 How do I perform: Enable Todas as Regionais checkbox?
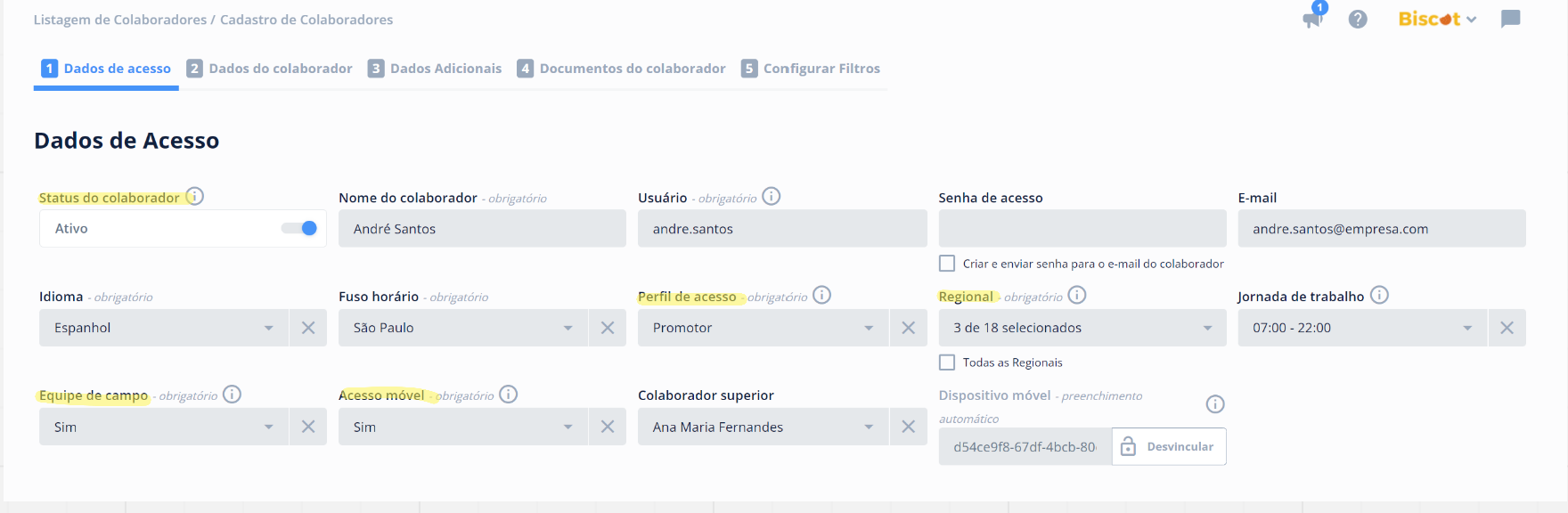click(947, 362)
